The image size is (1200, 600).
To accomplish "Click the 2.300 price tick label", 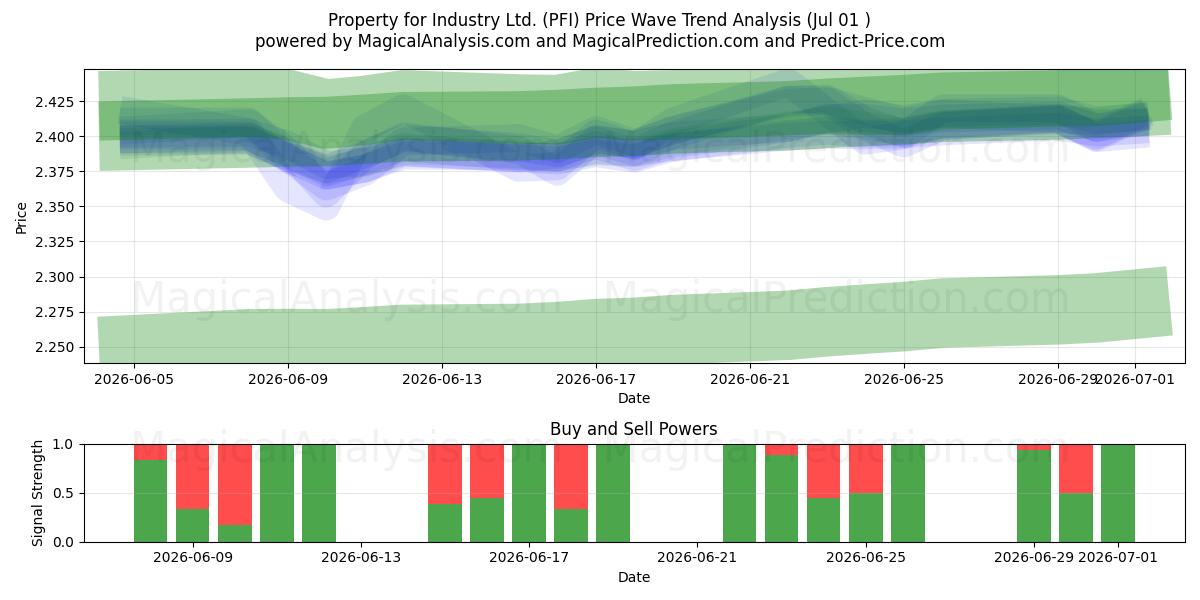I will pyautogui.click(x=56, y=277).
